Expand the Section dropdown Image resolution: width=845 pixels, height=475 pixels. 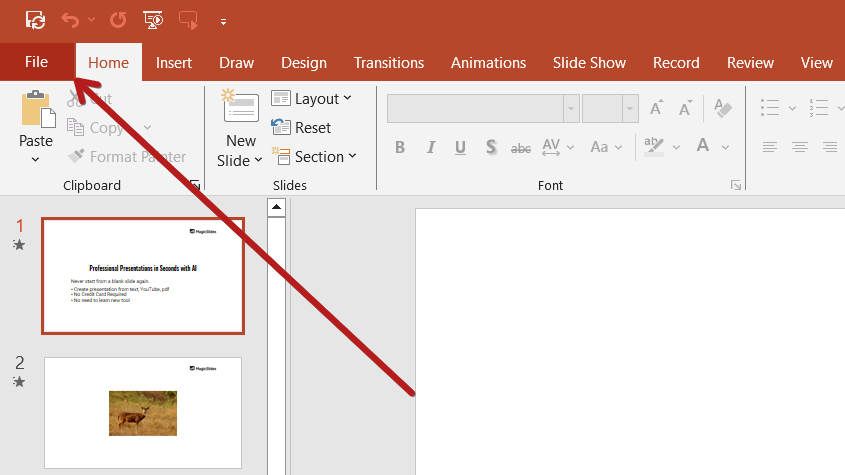point(310,157)
